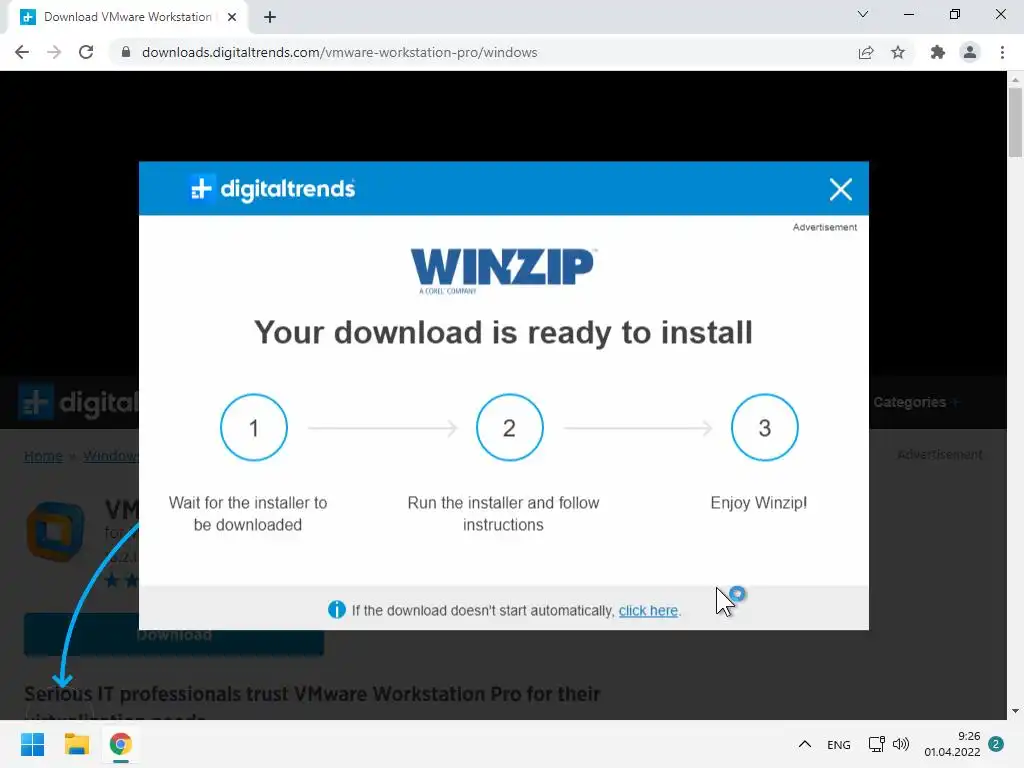Click the address bar URL
This screenshot has width=1024, height=768.
click(340, 52)
